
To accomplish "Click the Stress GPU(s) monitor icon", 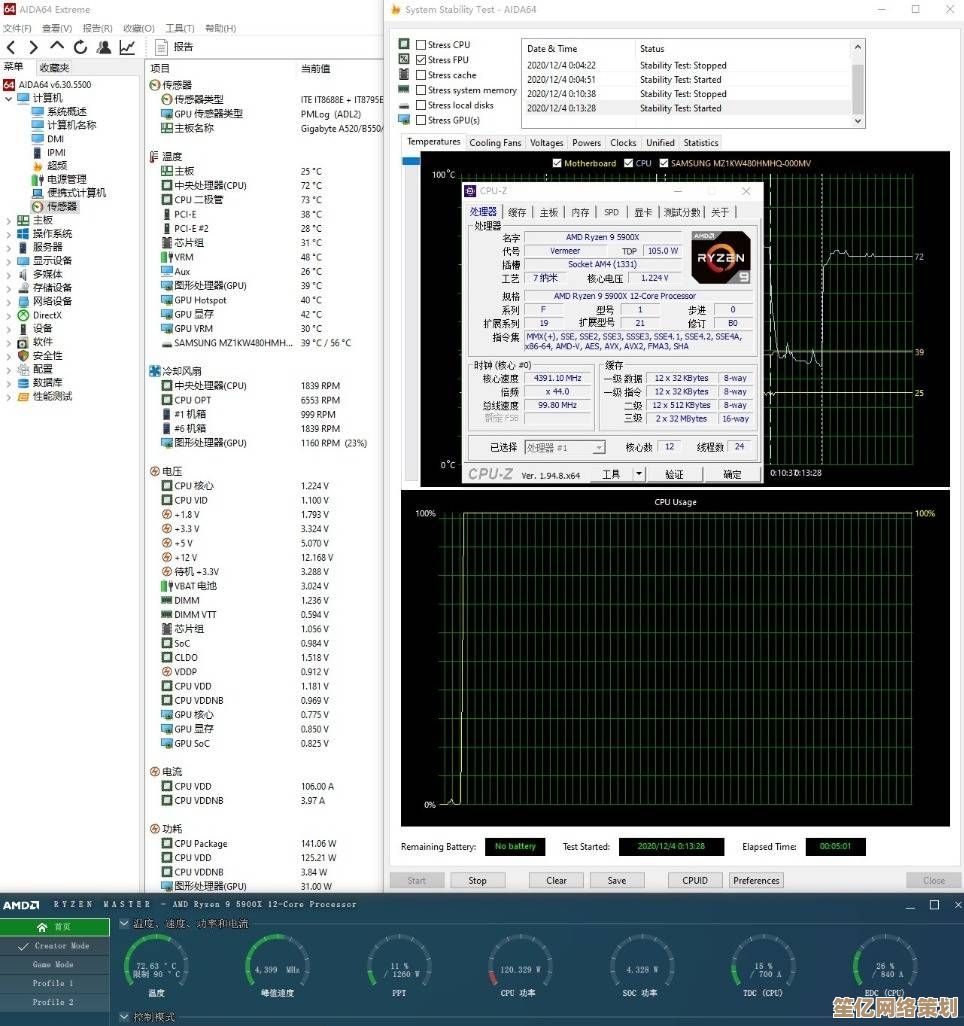I will point(404,120).
